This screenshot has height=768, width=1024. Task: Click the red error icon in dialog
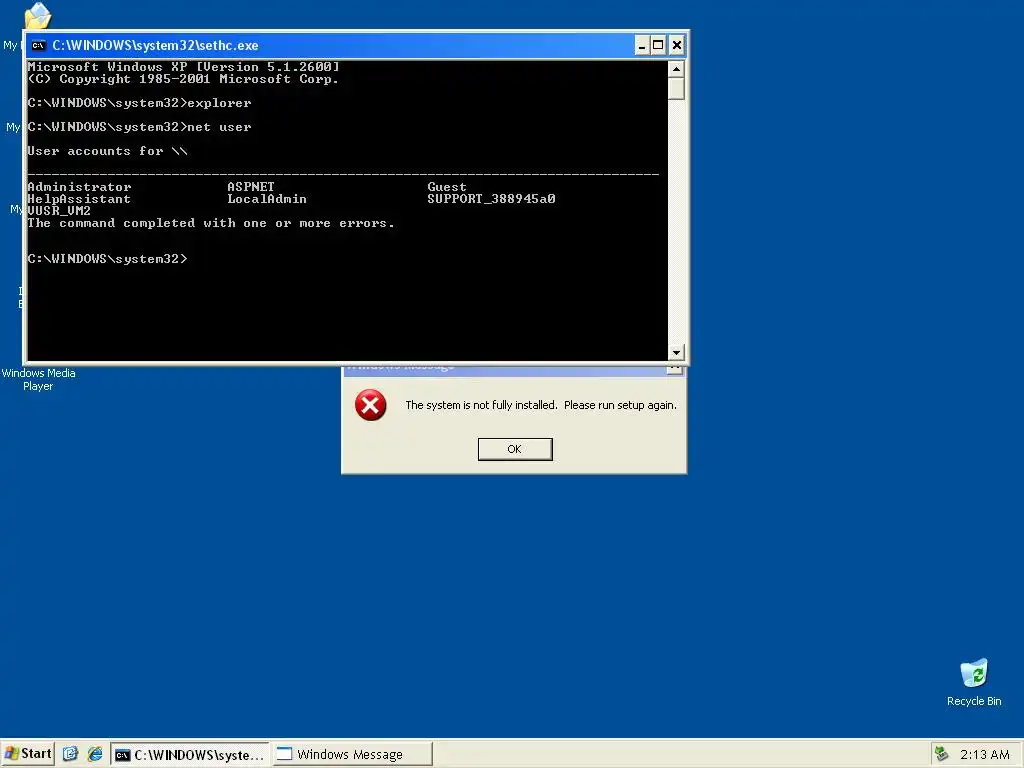[370, 405]
